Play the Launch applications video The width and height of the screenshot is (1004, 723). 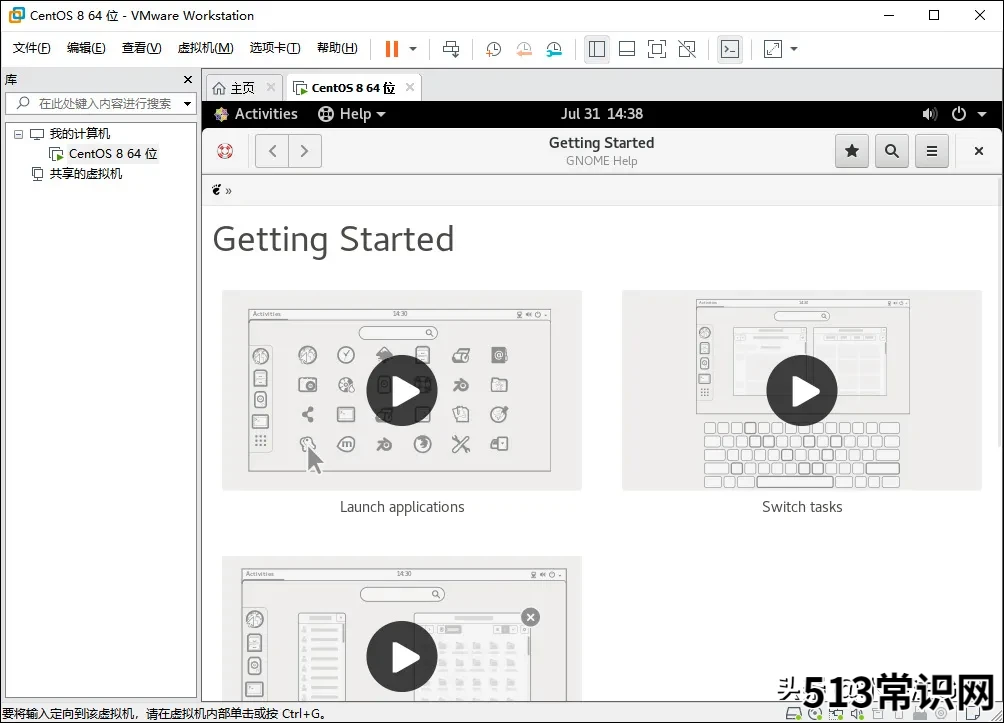[x=401, y=391]
